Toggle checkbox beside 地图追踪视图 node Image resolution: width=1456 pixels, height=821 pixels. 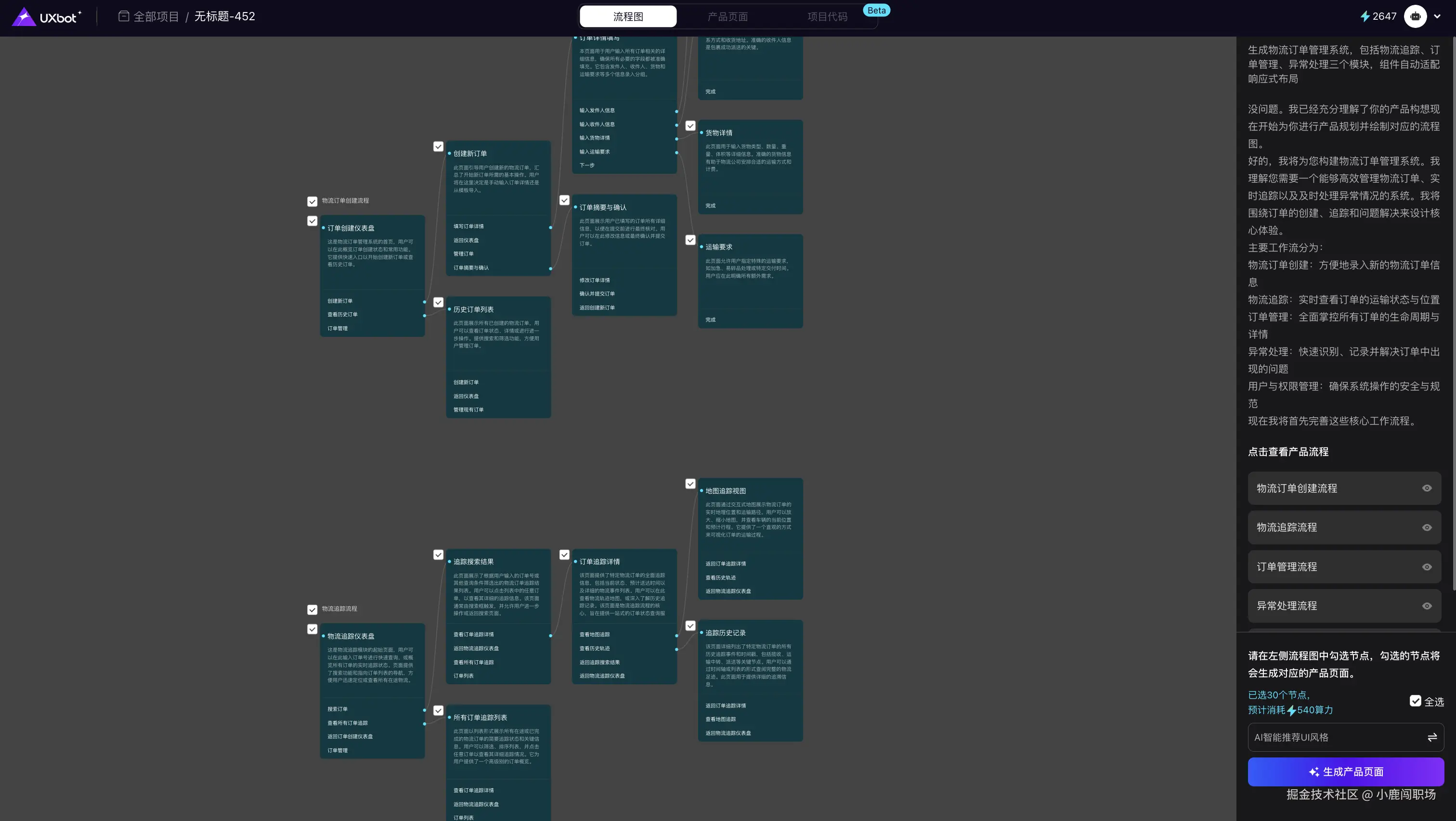690,484
